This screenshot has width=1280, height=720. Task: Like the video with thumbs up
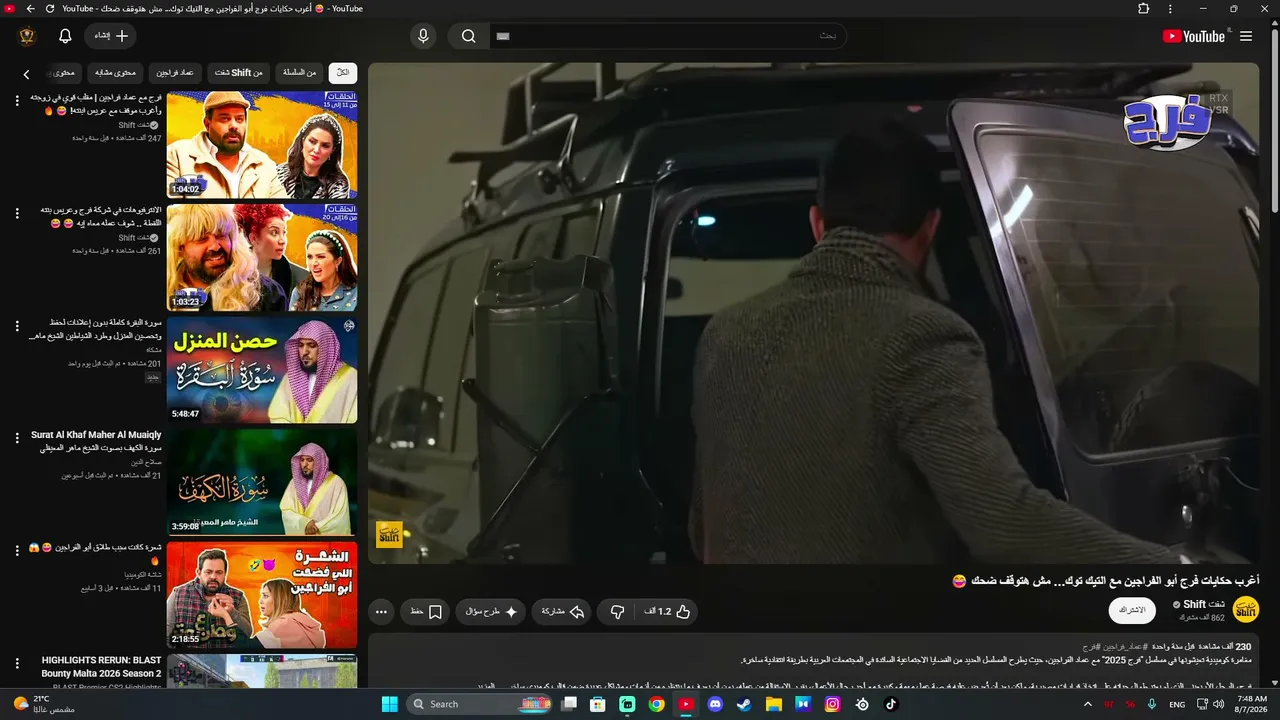pos(670,611)
